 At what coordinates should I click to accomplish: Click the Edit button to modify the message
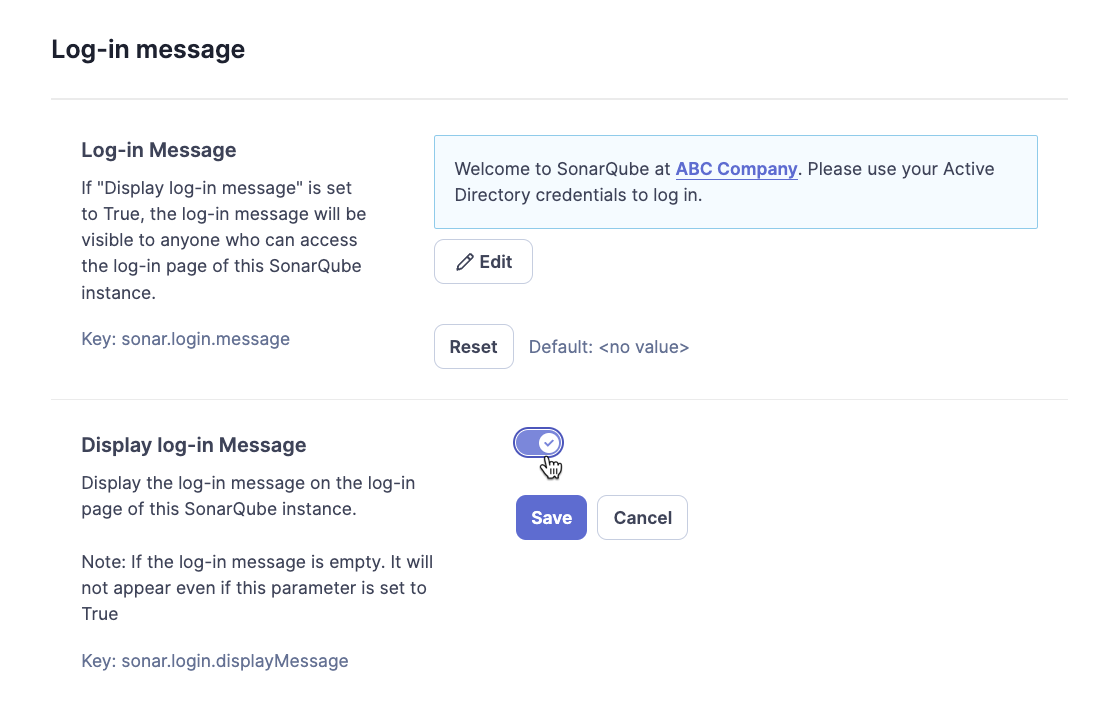(483, 261)
